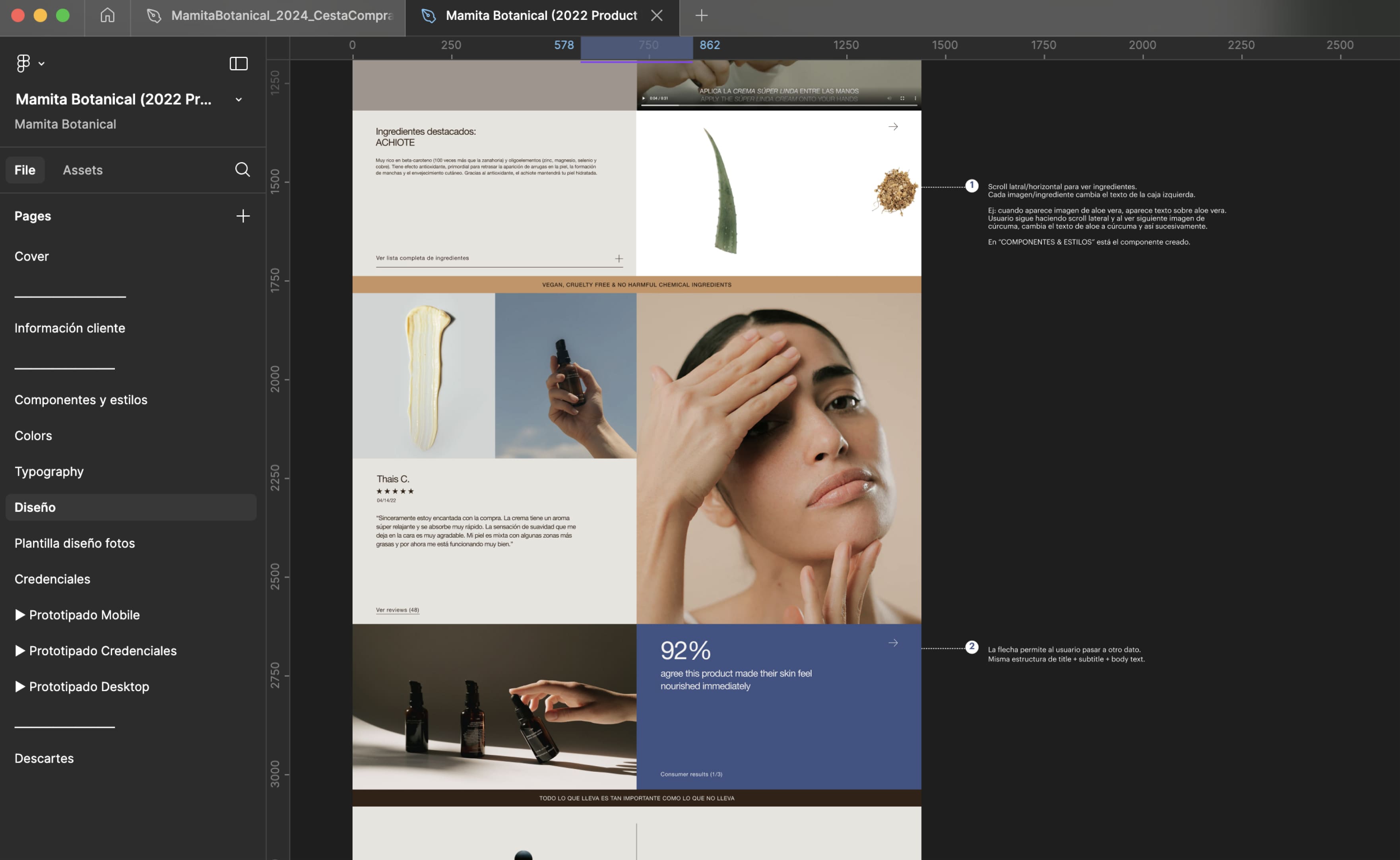
Task: Select the Typography page
Action: pyautogui.click(x=49, y=471)
